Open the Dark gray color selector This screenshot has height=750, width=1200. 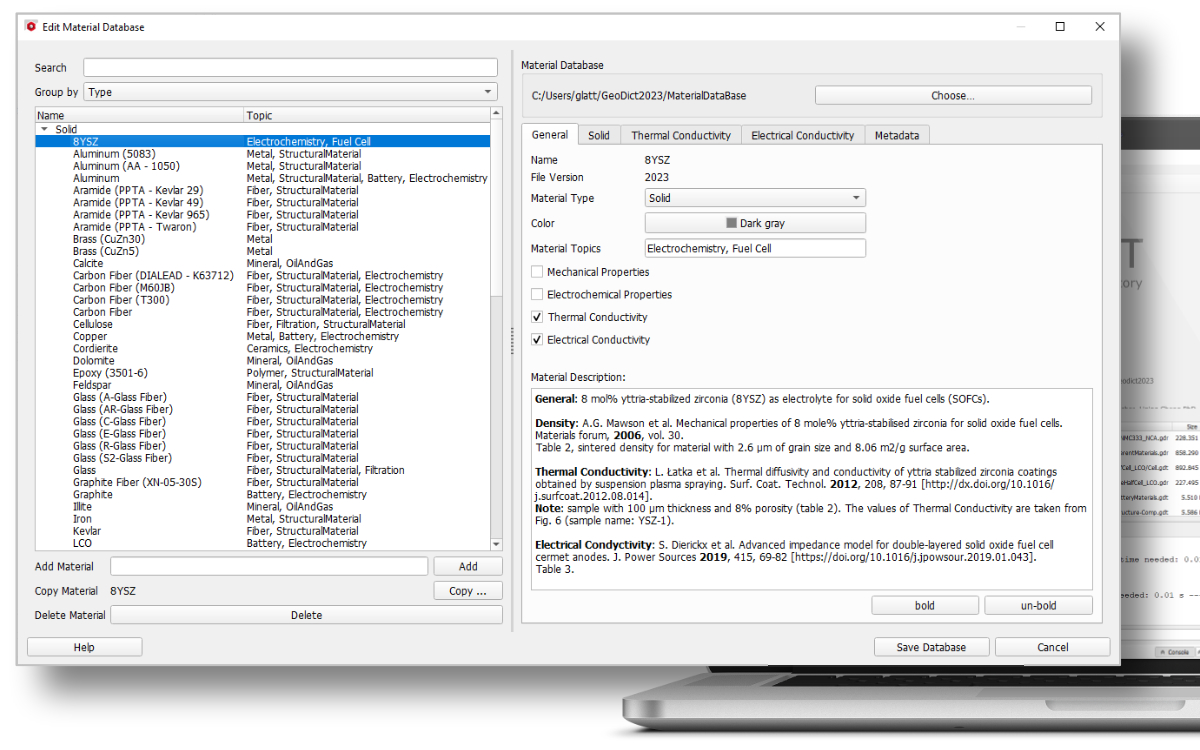(754, 222)
